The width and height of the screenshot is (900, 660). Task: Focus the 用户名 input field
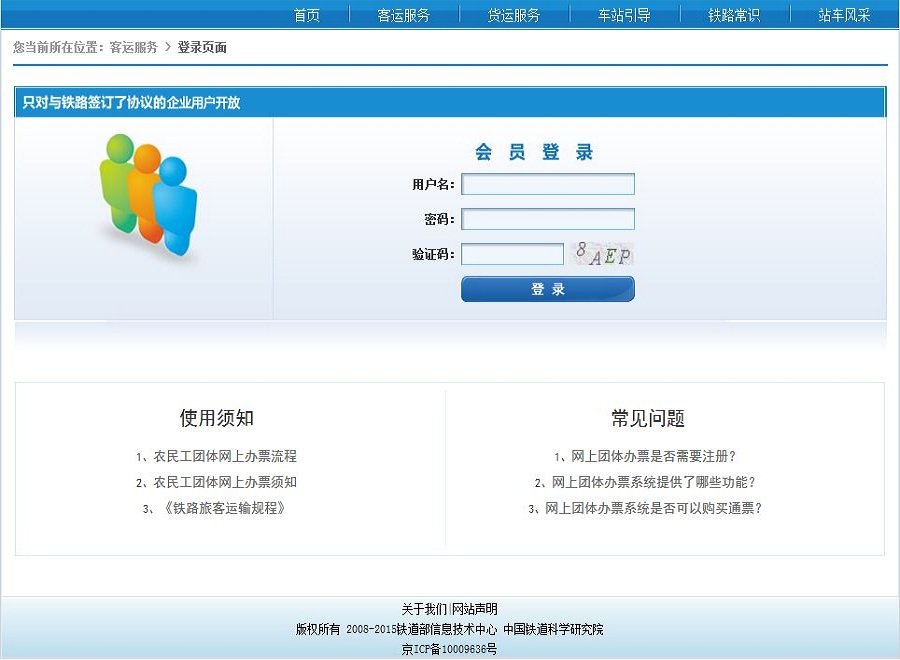pyautogui.click(x=547, y=184)
